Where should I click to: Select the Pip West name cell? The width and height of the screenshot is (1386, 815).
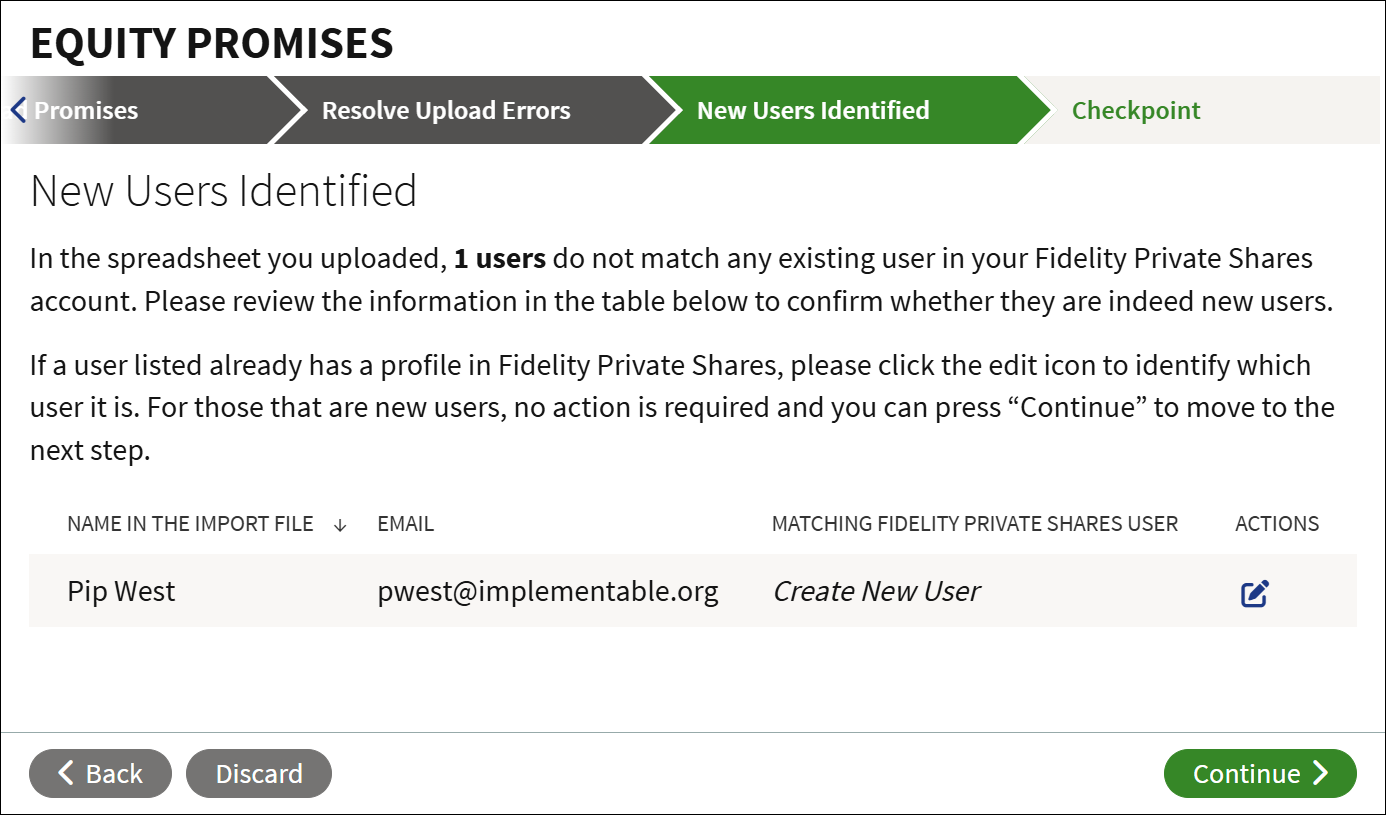tap(121, 592)
